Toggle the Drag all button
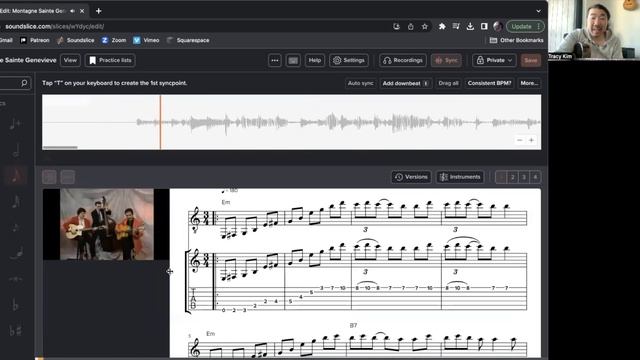This screenshot has width=640, height=360. click(448, 83)
